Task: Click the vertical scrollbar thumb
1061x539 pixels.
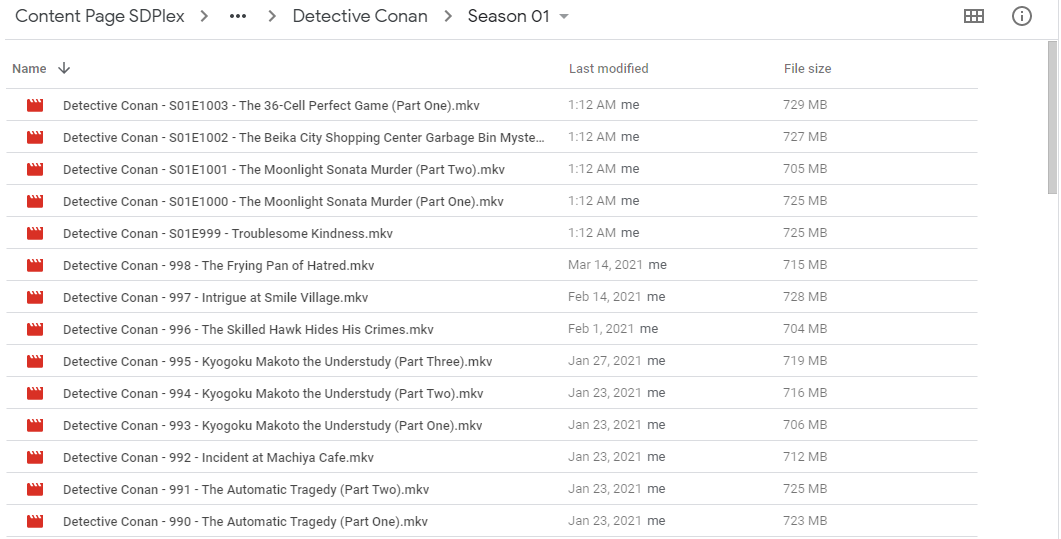Action: (x=1052, y=115)
